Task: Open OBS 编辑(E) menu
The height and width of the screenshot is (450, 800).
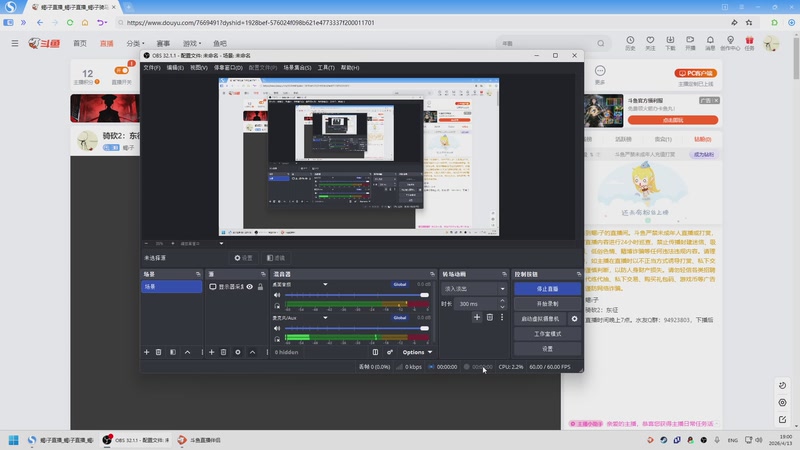Action: (x=175, y=67)
